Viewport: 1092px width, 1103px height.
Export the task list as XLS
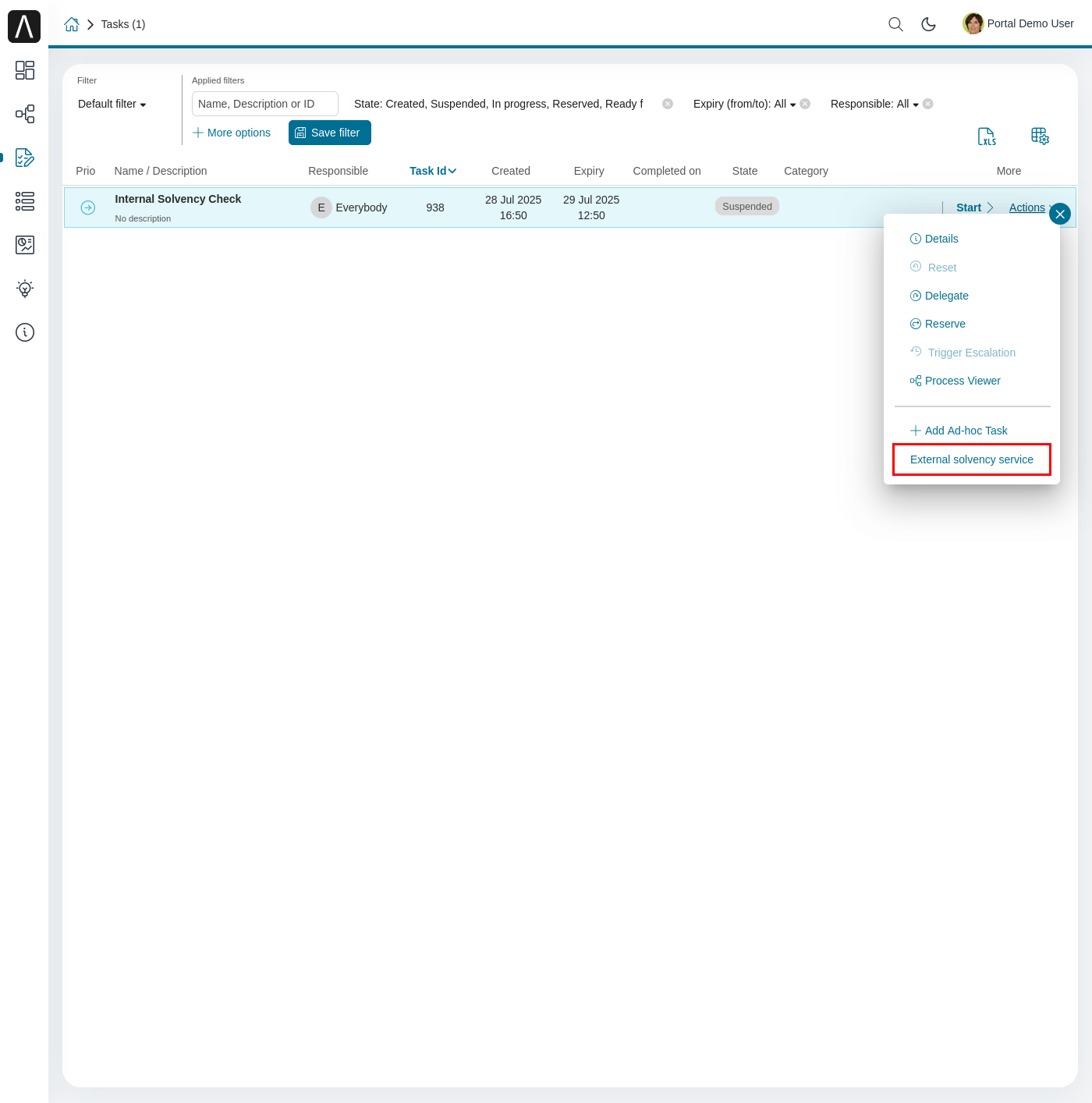(987, 137)
